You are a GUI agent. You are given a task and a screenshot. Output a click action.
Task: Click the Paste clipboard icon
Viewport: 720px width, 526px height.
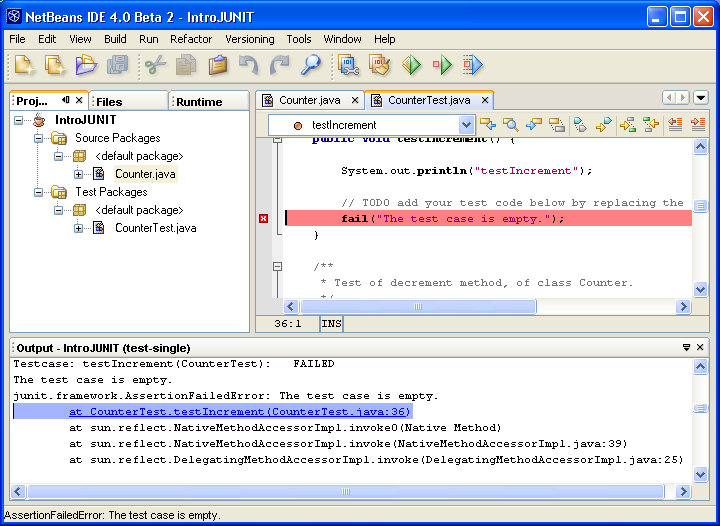click(x=218, y=64)
